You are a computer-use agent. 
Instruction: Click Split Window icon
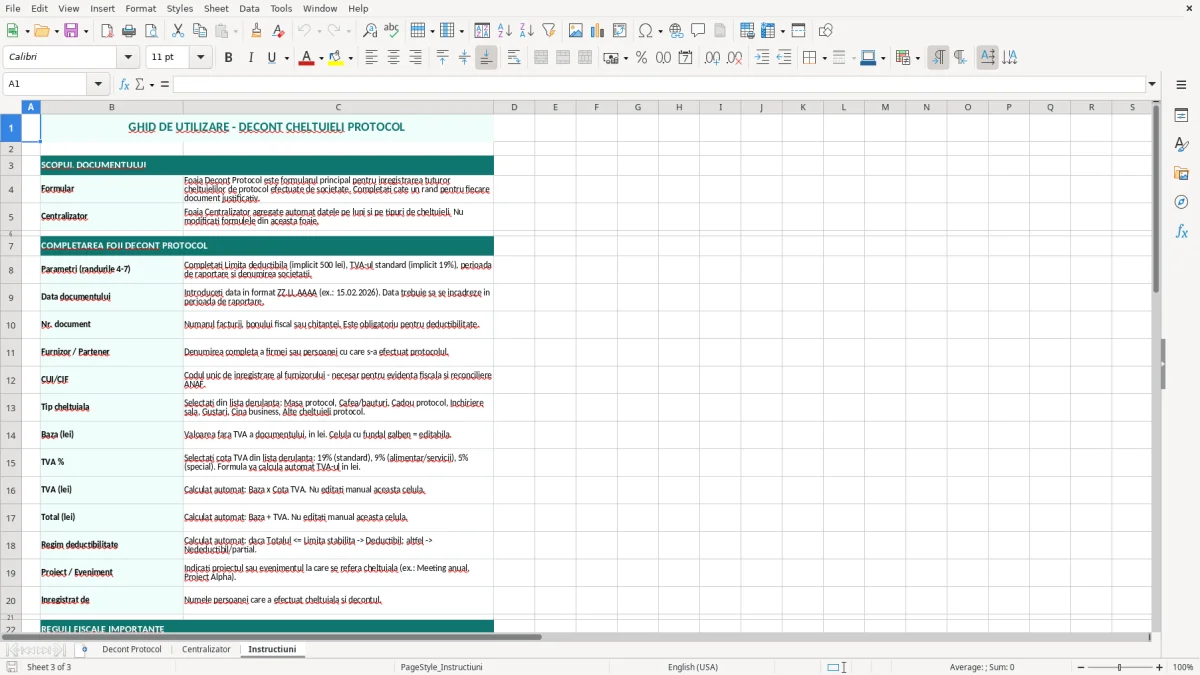click(798, 31)
